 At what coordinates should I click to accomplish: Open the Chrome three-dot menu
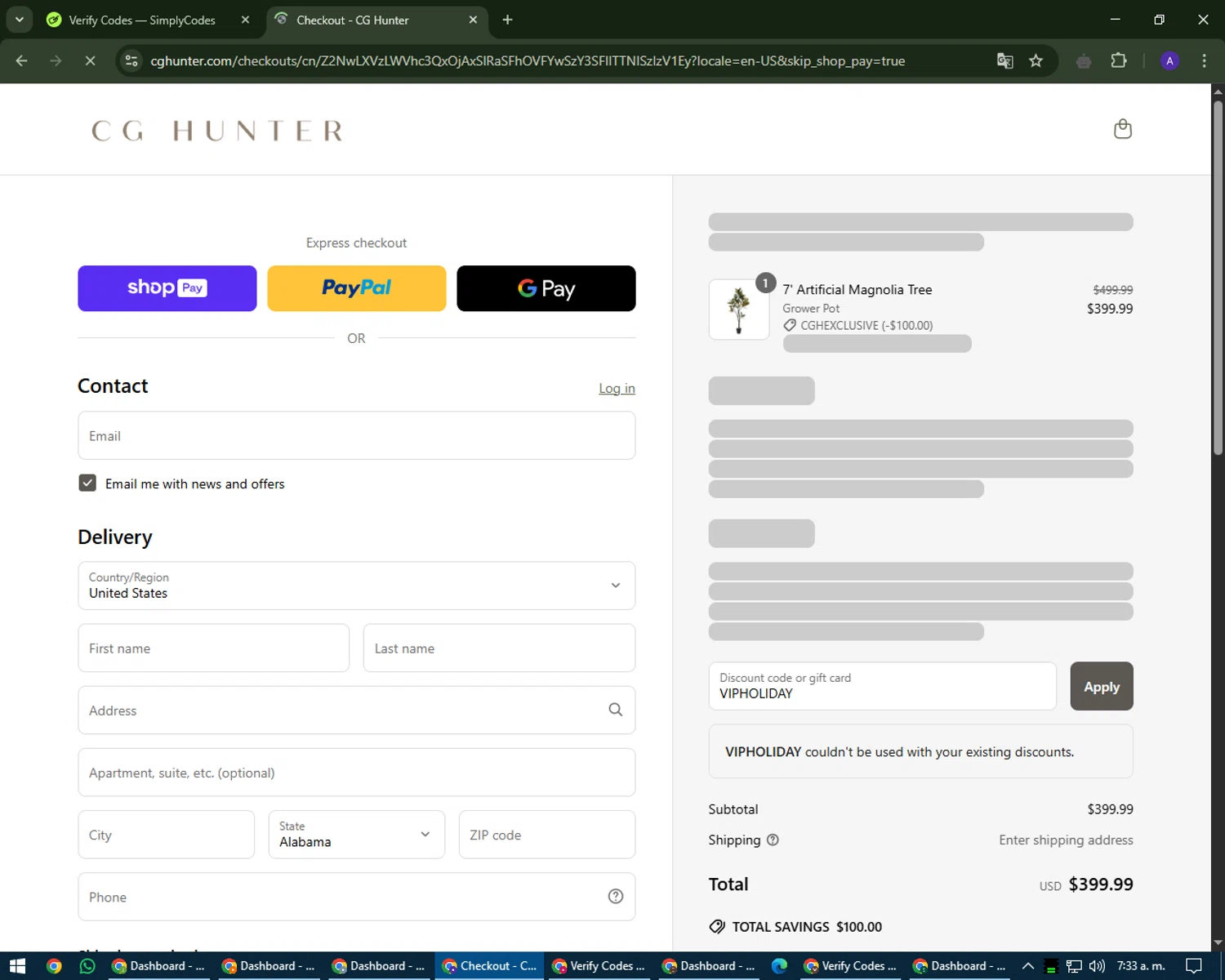tap(1204, 60)
